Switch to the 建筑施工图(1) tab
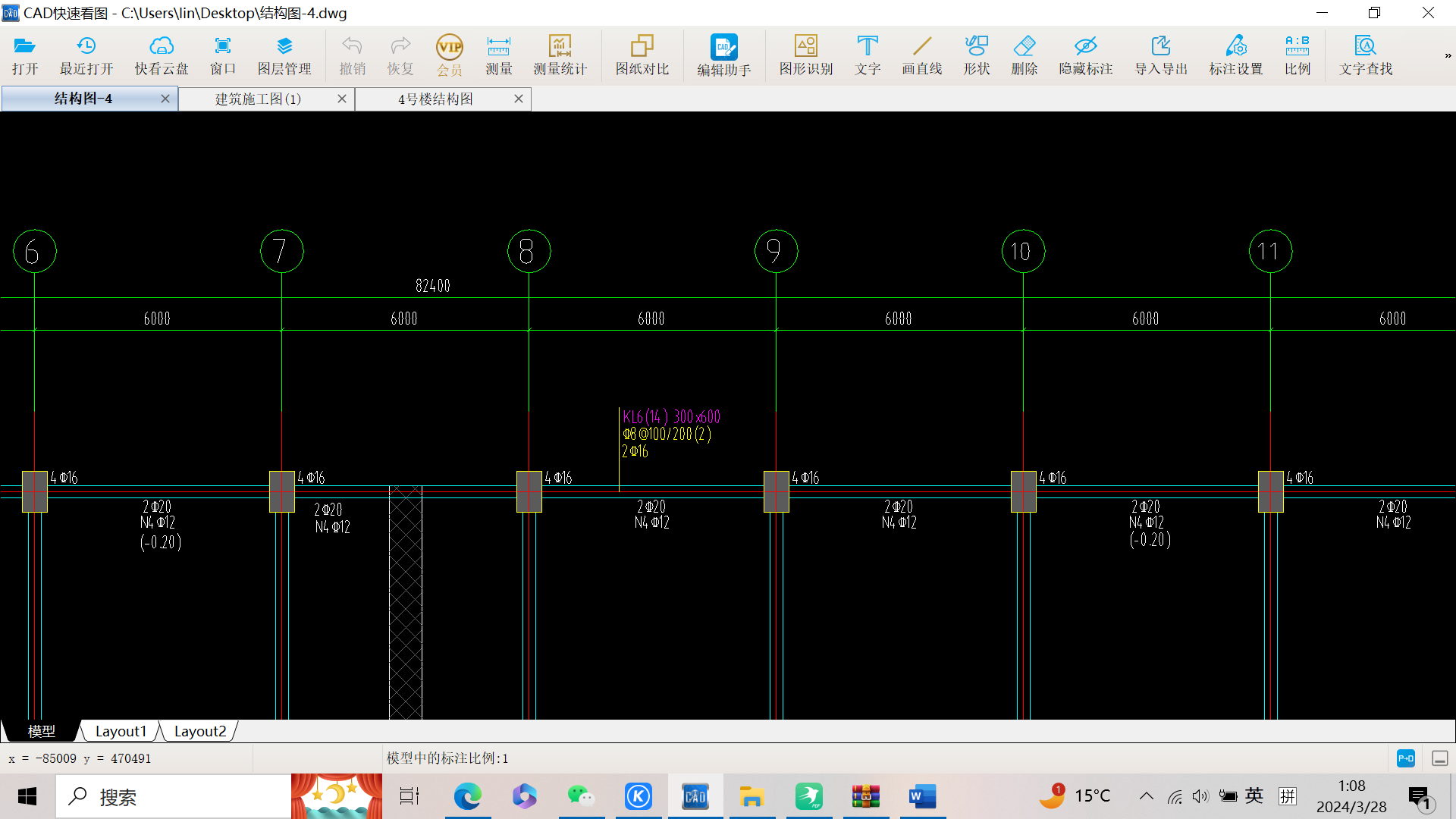Viewport: 1456px width, 819px height. 258,99
